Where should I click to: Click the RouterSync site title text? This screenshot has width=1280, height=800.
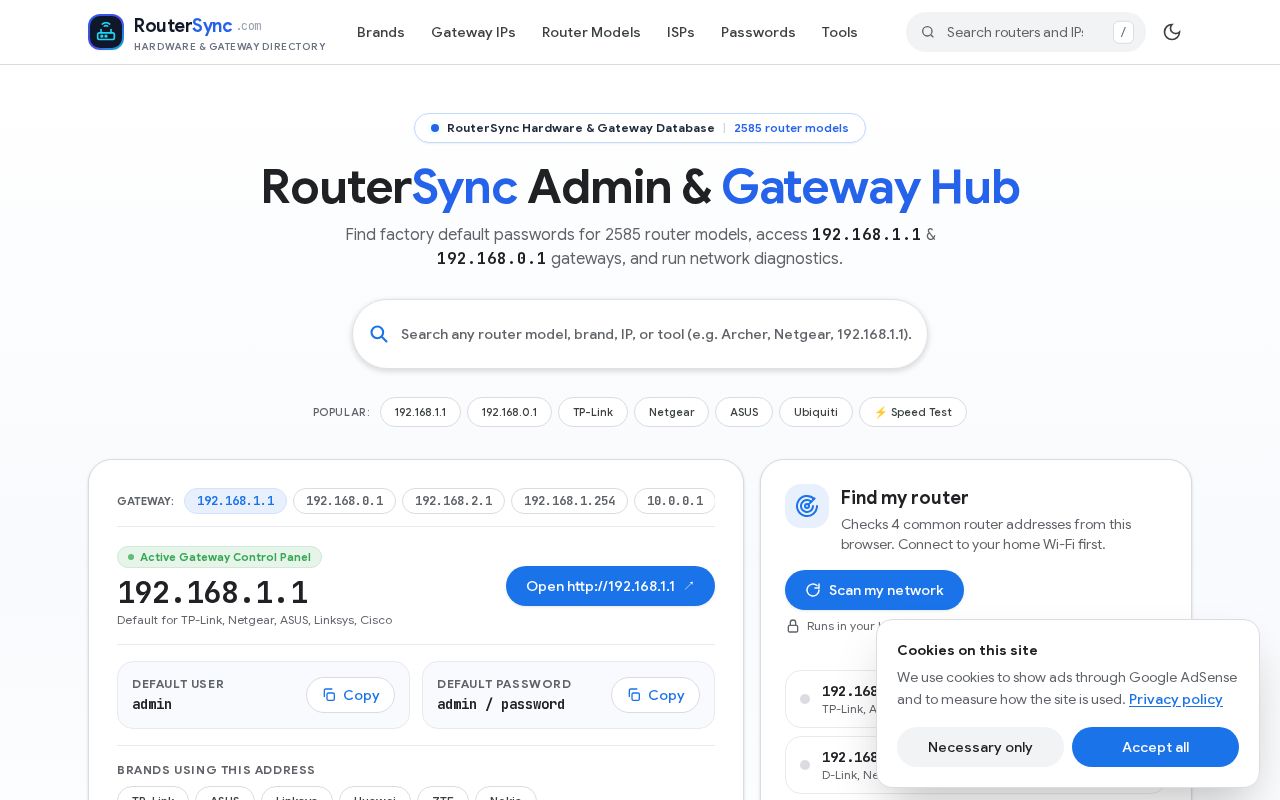coord(183,25)
